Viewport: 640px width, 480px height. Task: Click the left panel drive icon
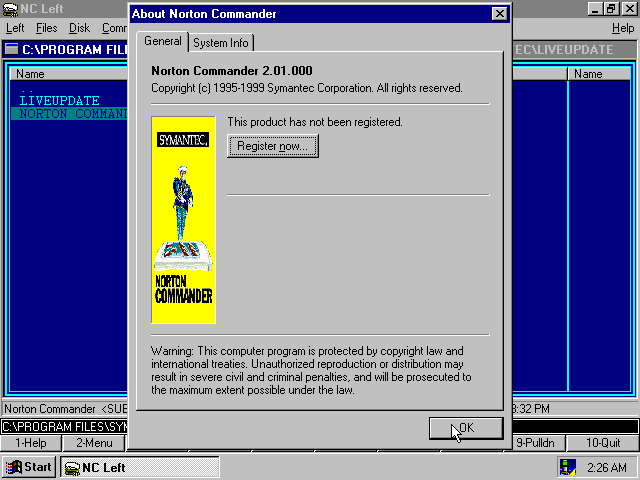pyautogui.click(x=11, y=49)
